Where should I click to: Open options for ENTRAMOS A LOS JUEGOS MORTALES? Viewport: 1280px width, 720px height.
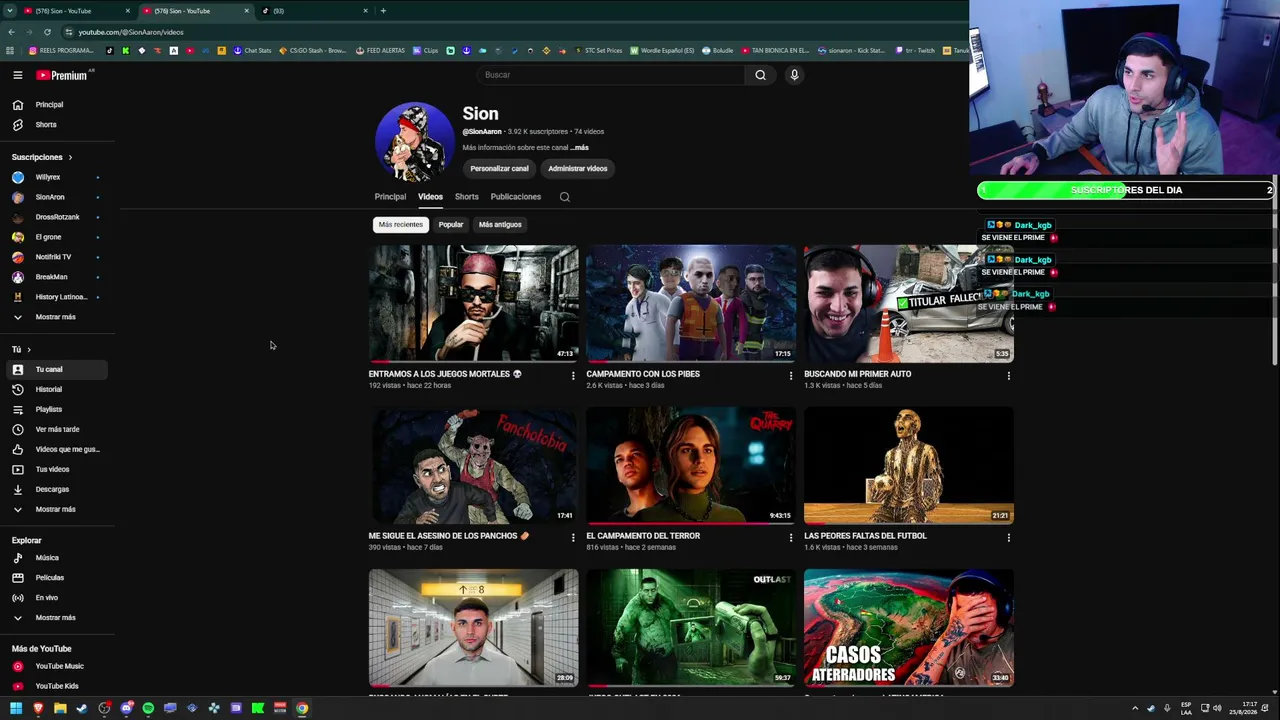pos(573,376)
